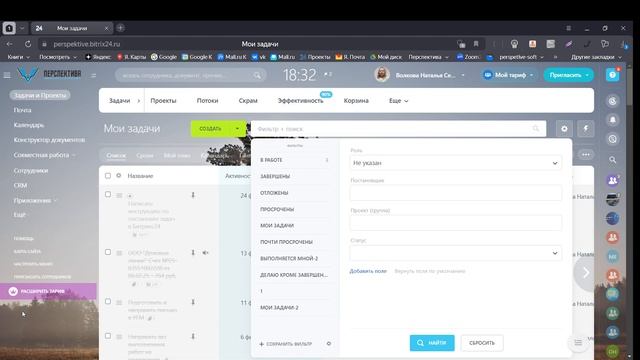
Task: Open robots lightning bolt button
Action: [x=586, y=129]
